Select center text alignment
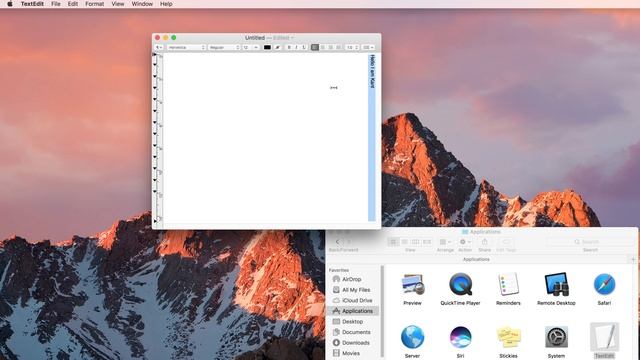Screen dimensions: 640x360 [322, 47]
